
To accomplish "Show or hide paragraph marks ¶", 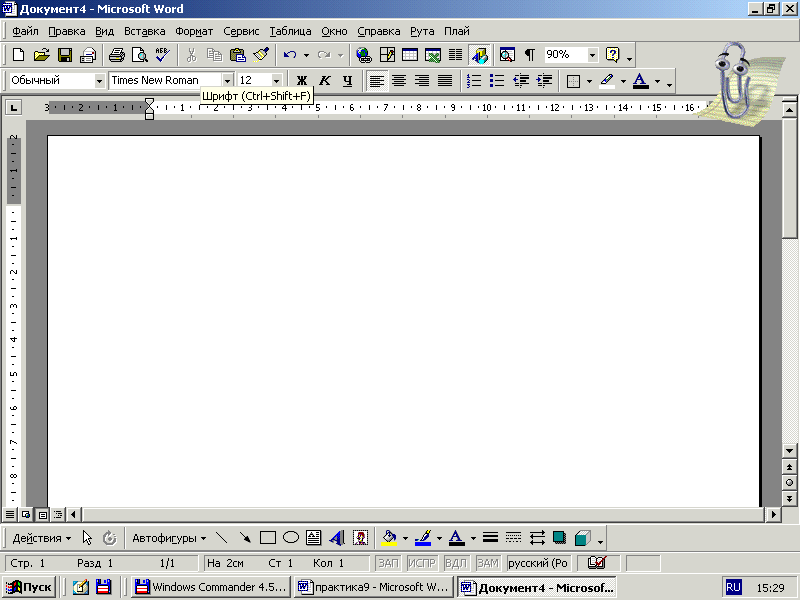I will [530, 55].
